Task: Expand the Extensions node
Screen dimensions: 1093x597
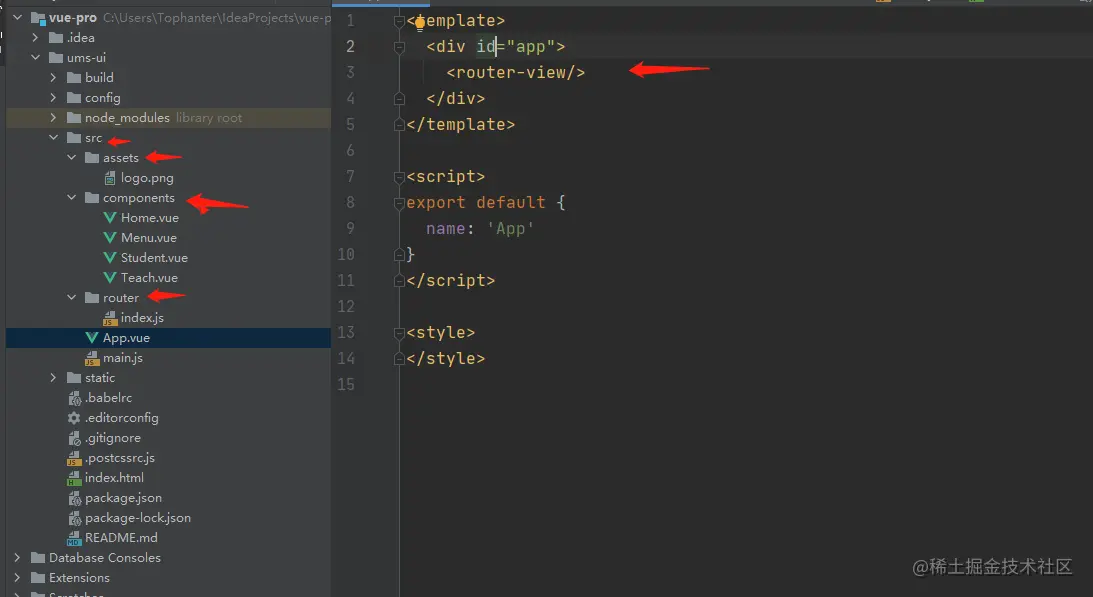Action: [x=17, y=577]
